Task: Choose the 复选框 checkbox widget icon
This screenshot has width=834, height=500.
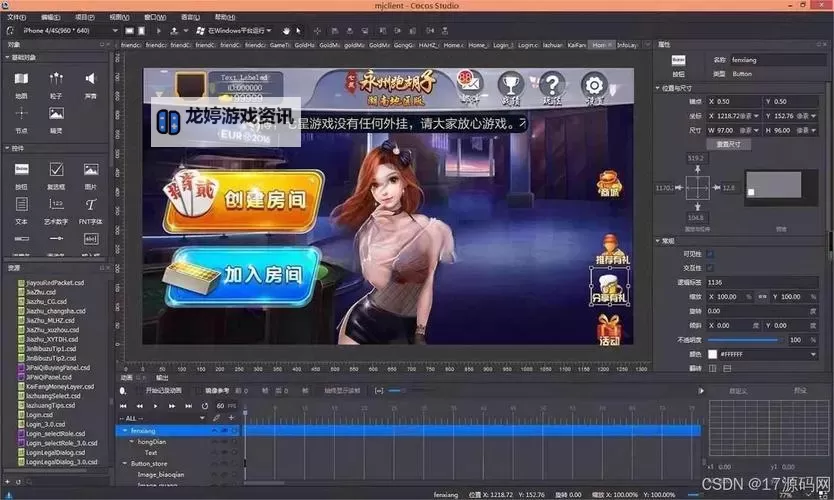Action: (56, 170)
